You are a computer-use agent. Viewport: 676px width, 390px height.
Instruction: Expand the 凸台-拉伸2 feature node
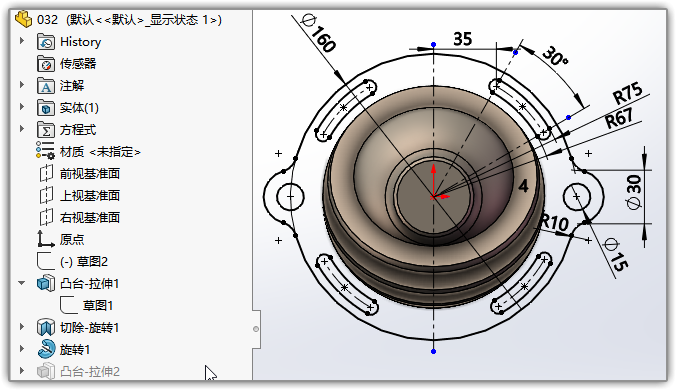(x=22, y=371)
